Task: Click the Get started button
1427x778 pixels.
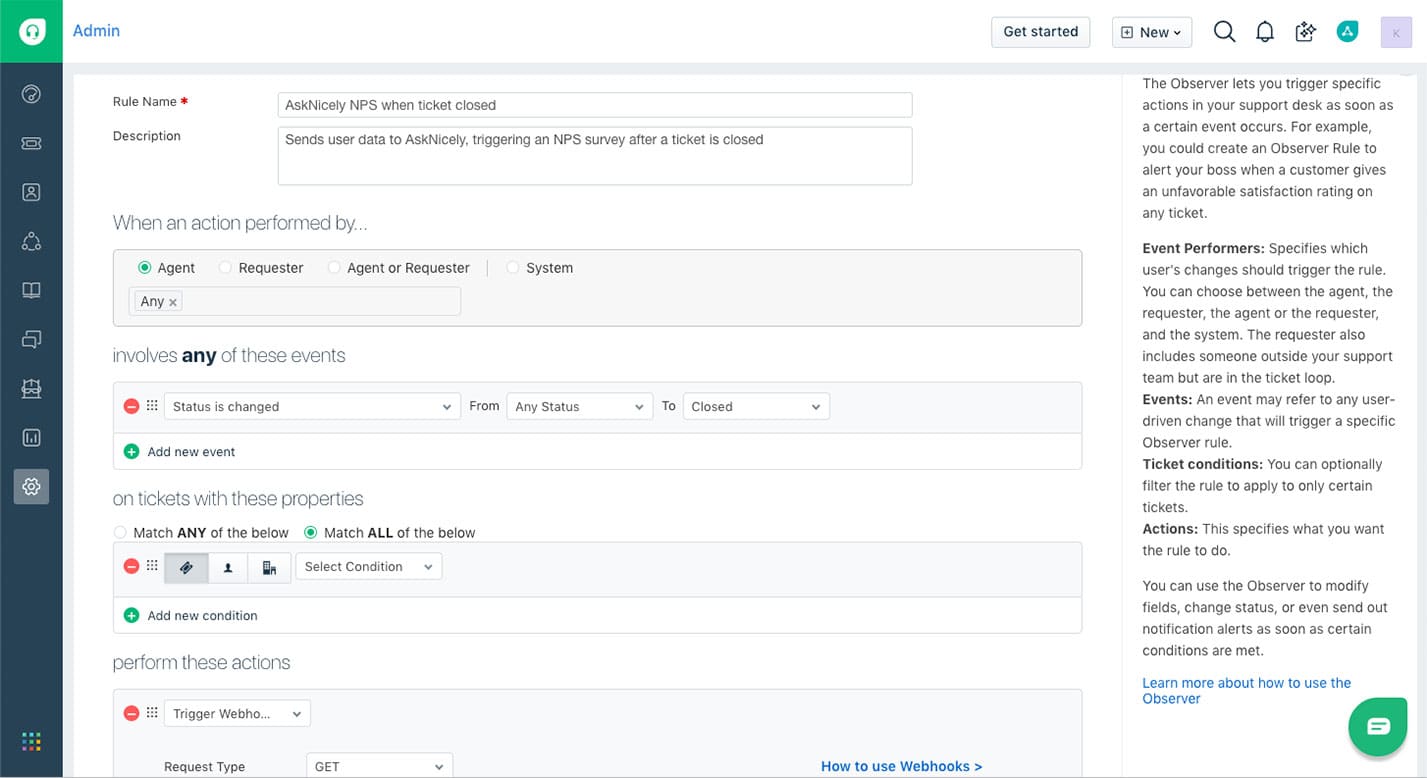Action: click(1040, 31)
